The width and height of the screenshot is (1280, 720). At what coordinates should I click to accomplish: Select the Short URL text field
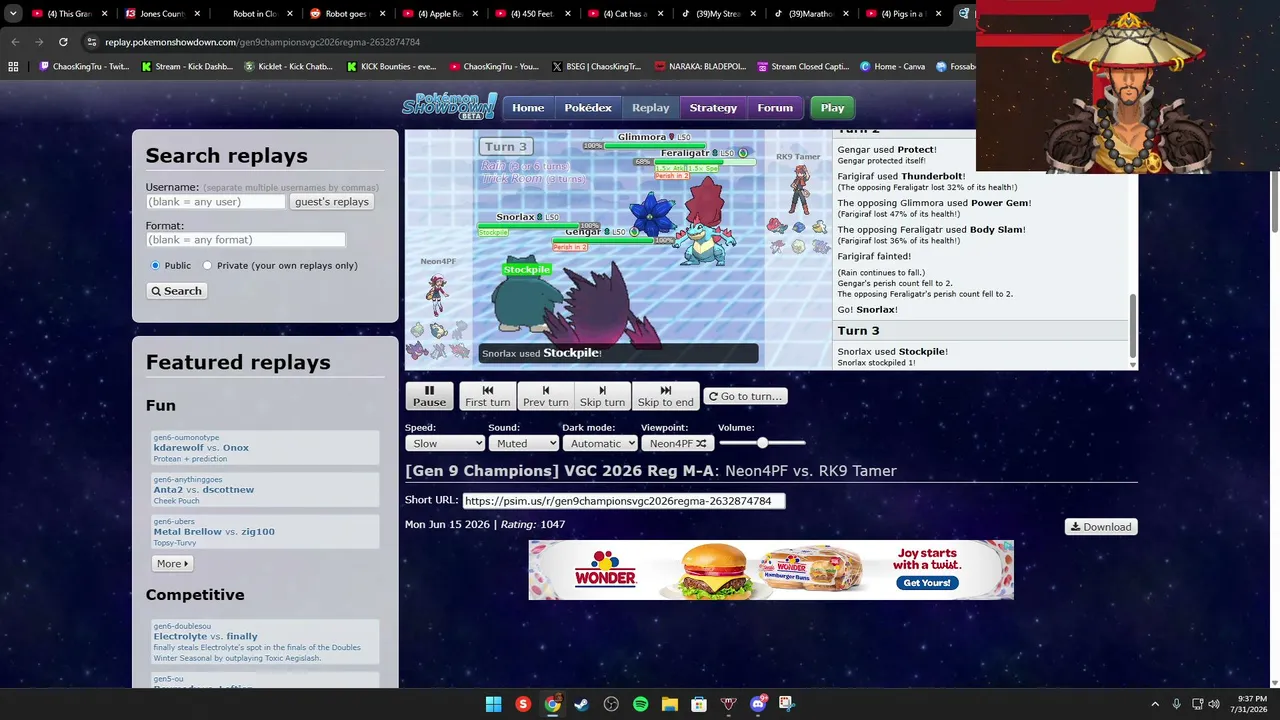(624, 501)
